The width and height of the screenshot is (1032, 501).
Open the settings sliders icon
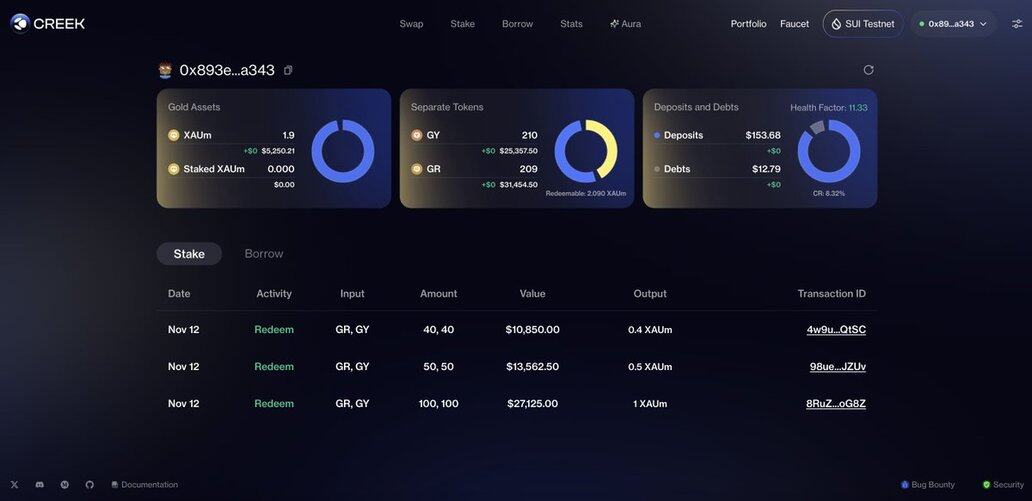click(x=1017, y=24)
